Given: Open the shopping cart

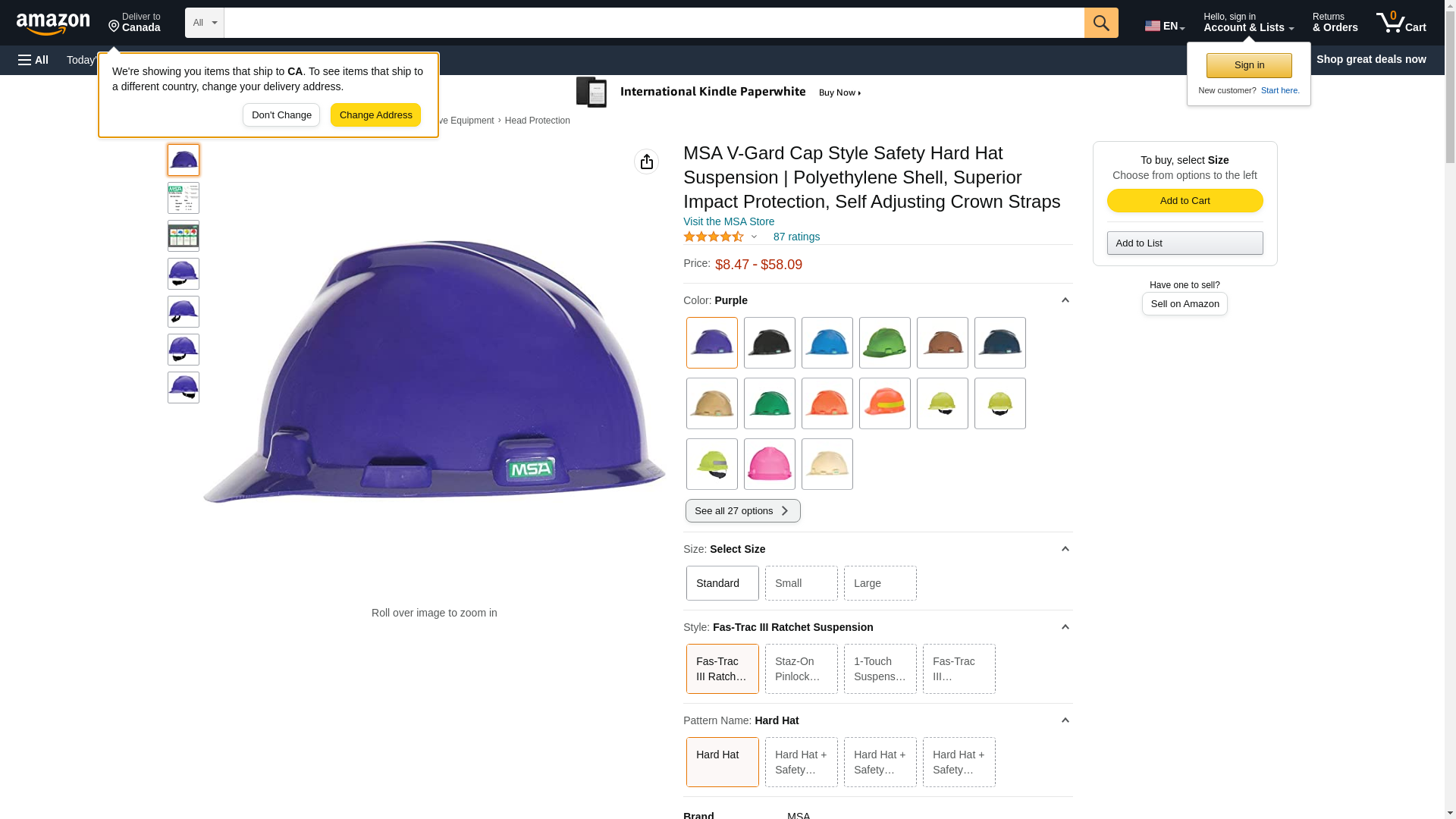Looking at the screenshot, I should [x=1401, y=23].
